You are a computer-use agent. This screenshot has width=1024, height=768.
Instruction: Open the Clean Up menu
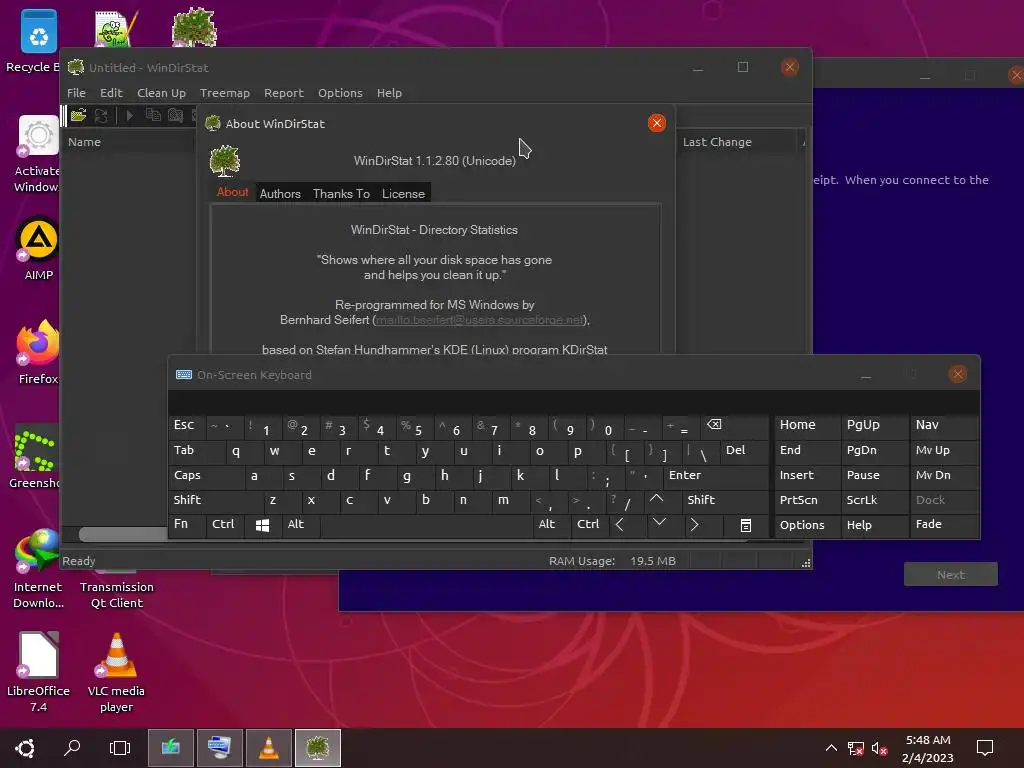tap(161, 93)
